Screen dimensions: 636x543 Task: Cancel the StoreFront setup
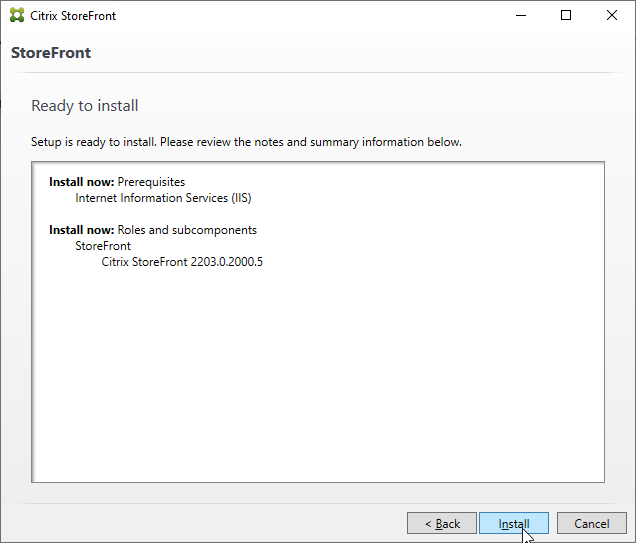[x=591, y=523]
